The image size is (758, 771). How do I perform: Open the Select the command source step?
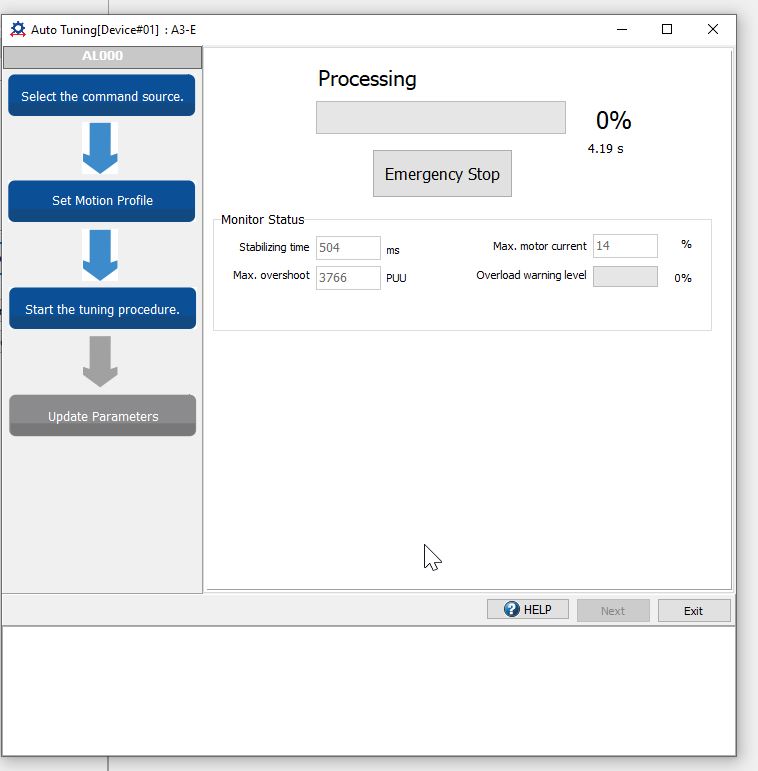point(102,95)
